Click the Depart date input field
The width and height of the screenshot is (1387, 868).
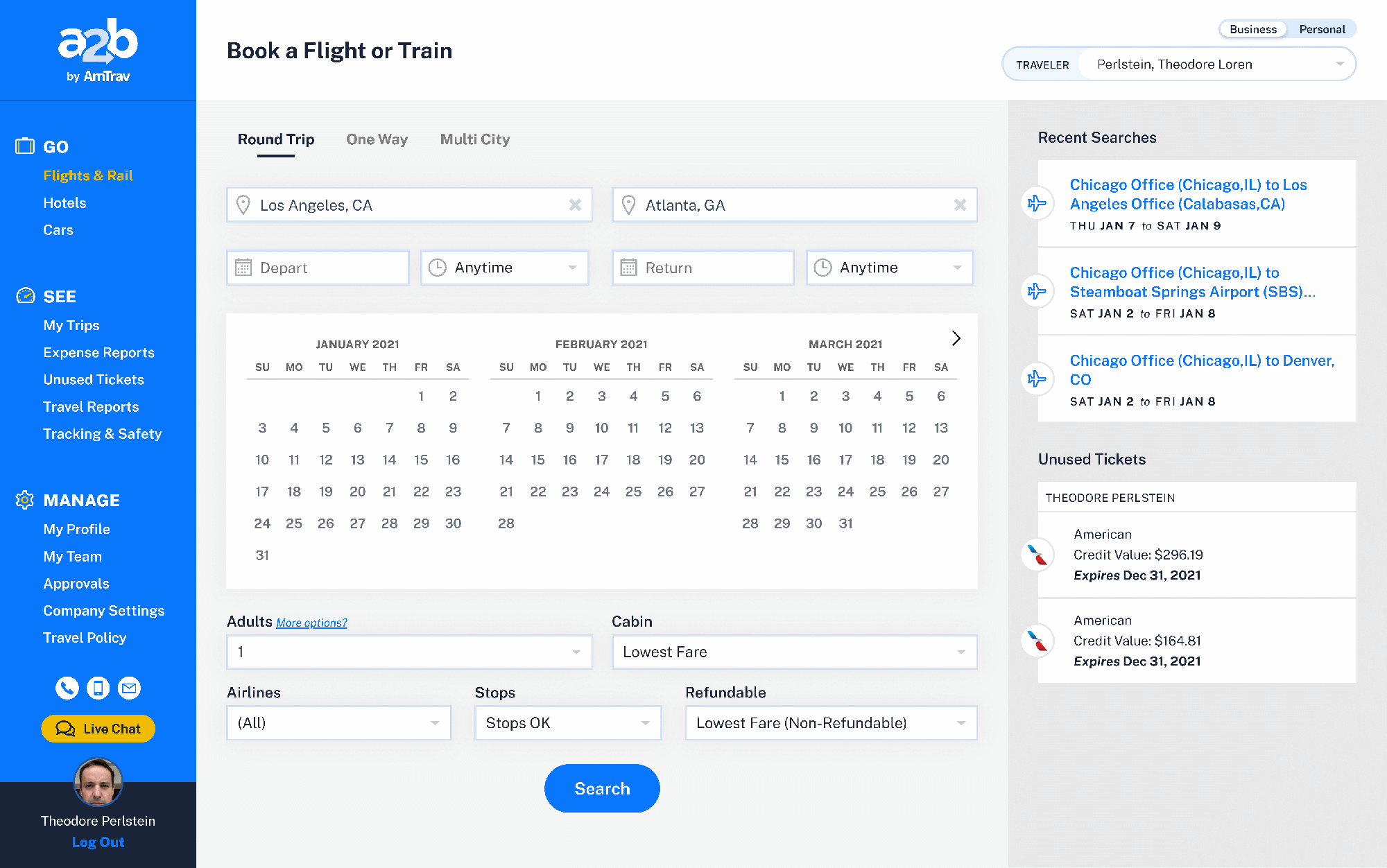tap(318, 268)
